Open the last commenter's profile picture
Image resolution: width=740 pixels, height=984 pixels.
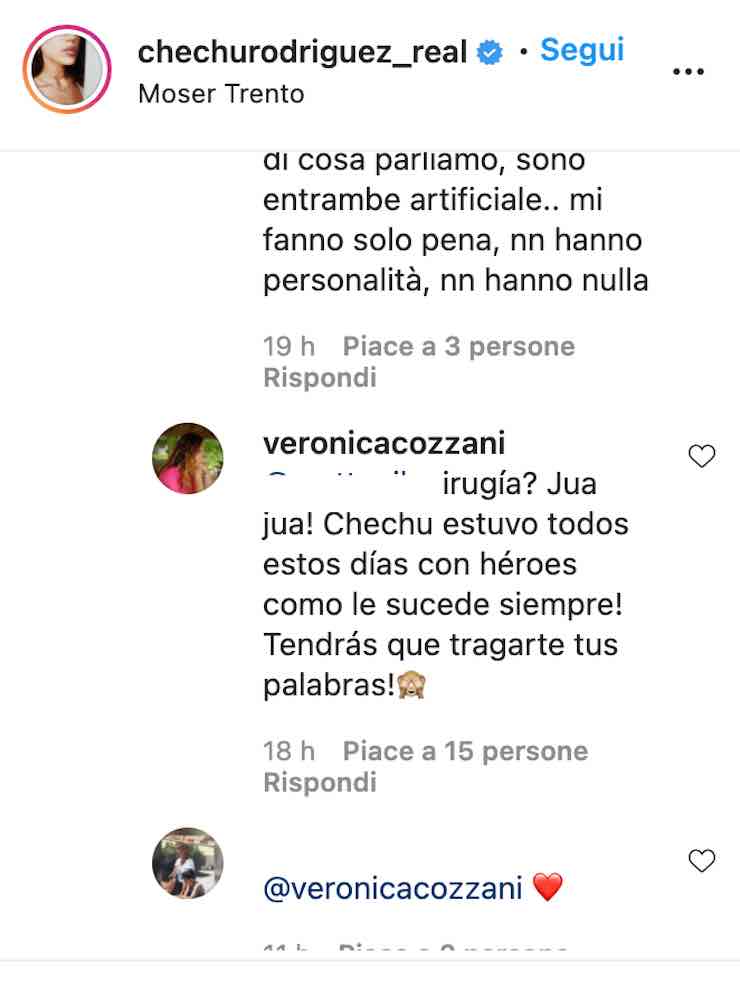pyautogui.click(x=188, y=863)
